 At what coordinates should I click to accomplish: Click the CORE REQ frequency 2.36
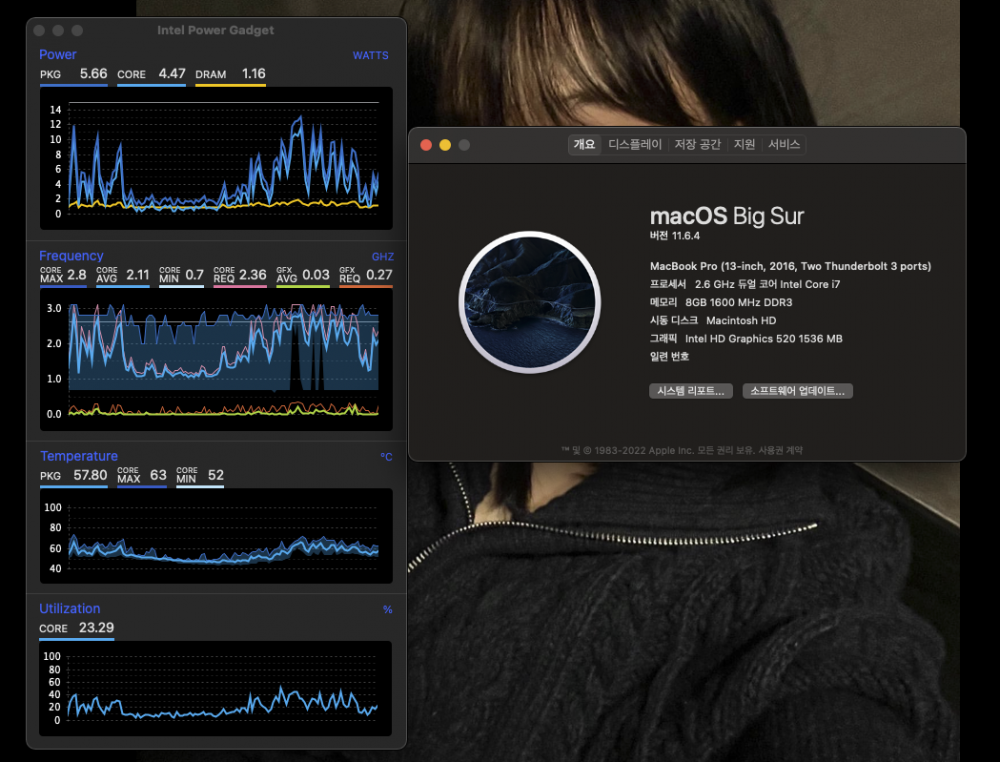(x=253, y=275)
